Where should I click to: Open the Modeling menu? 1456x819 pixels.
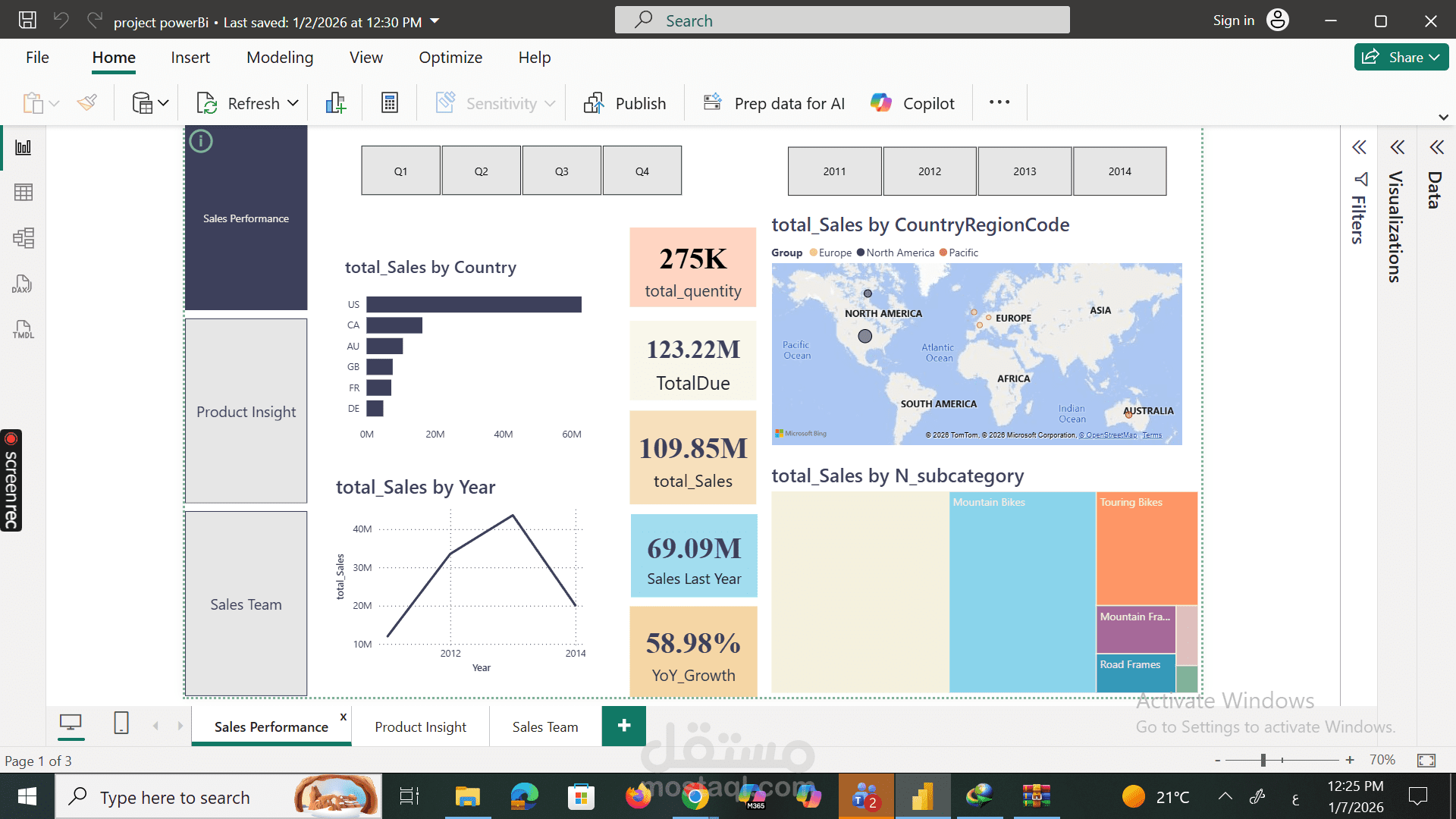point(279,57)
